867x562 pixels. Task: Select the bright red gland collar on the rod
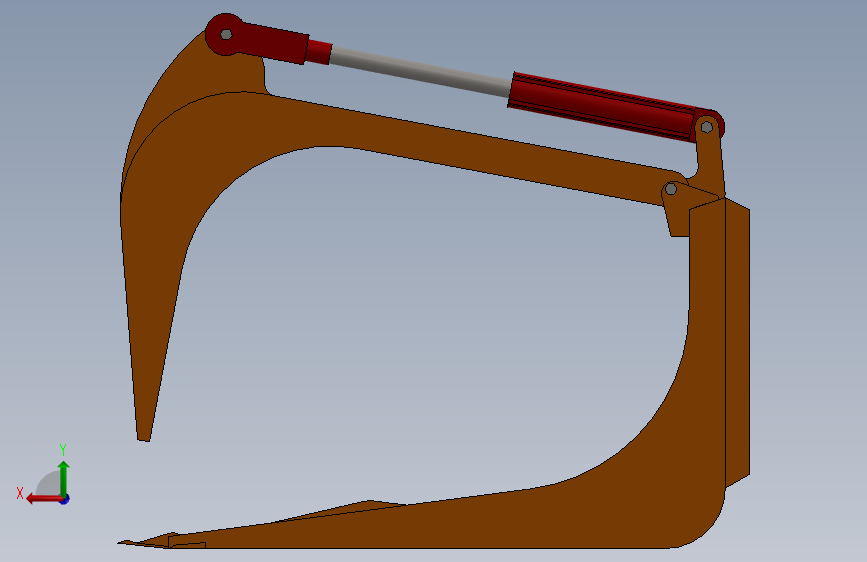(x=319, y=51)
